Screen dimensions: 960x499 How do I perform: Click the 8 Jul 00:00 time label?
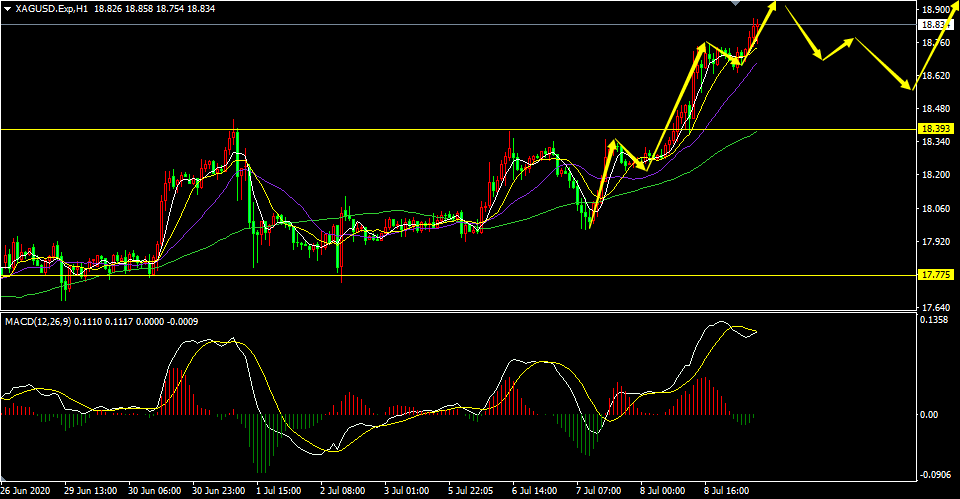pyautogui.click(x=662, y=491)
